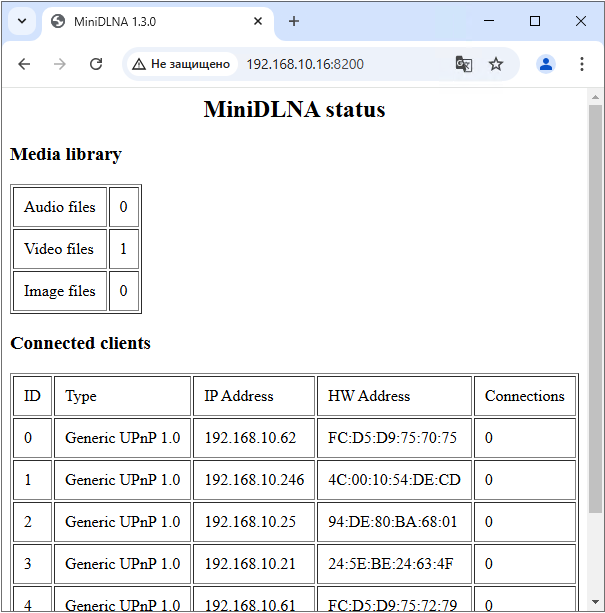
Task: Click the 'Не защищено' security warning chip
Action: [181, 64]
